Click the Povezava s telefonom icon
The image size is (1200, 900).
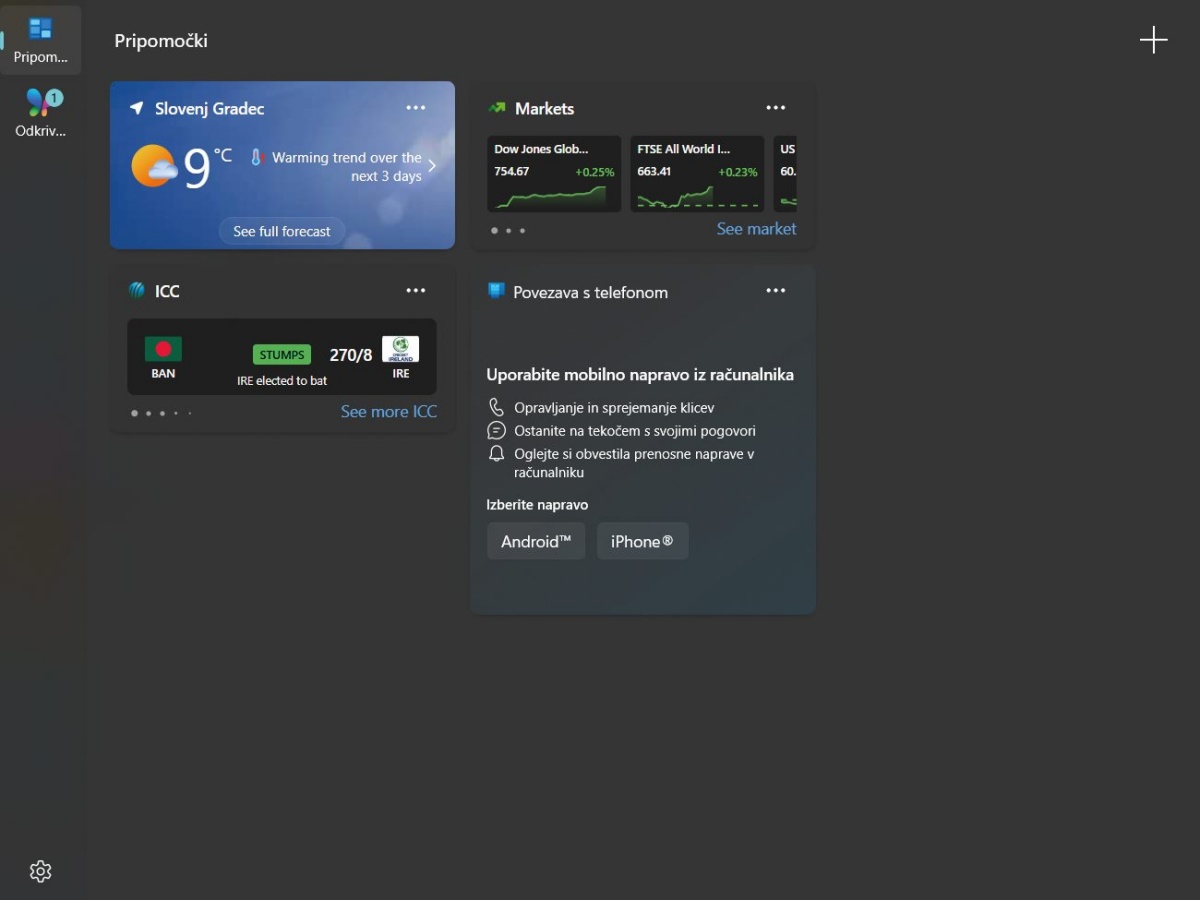pos(496,291)
